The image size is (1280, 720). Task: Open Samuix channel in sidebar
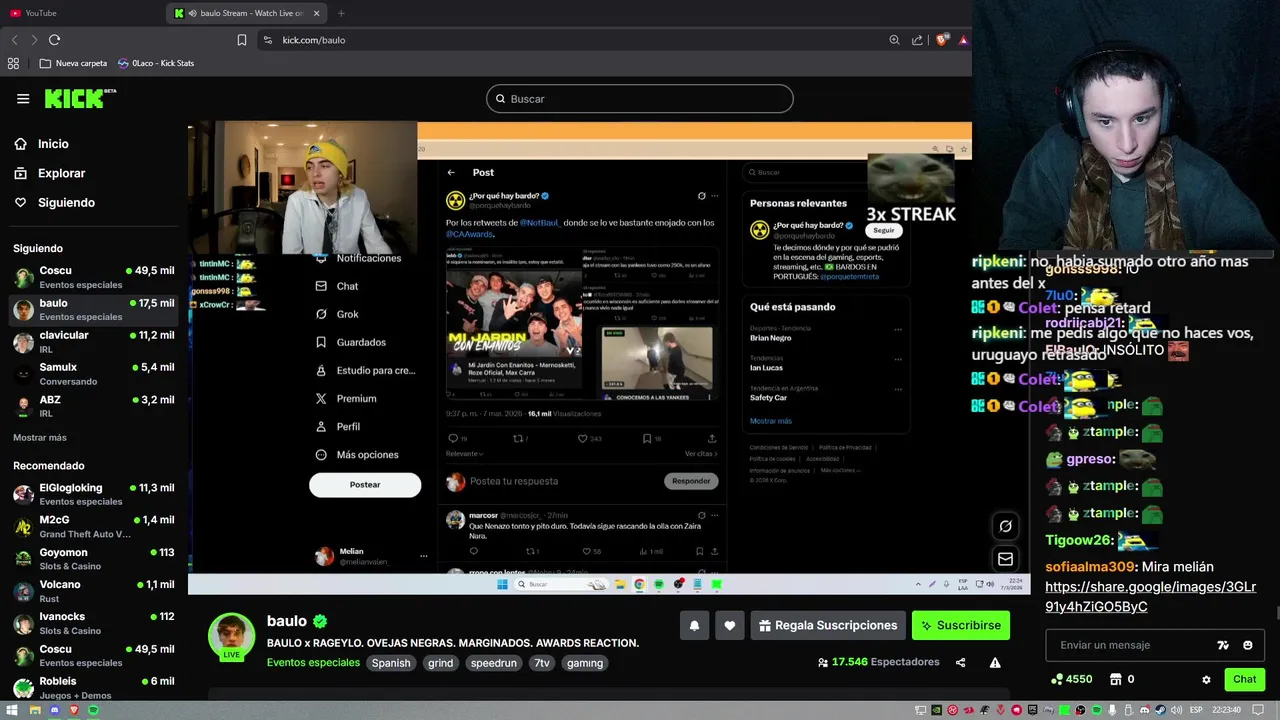coord(94,374)
